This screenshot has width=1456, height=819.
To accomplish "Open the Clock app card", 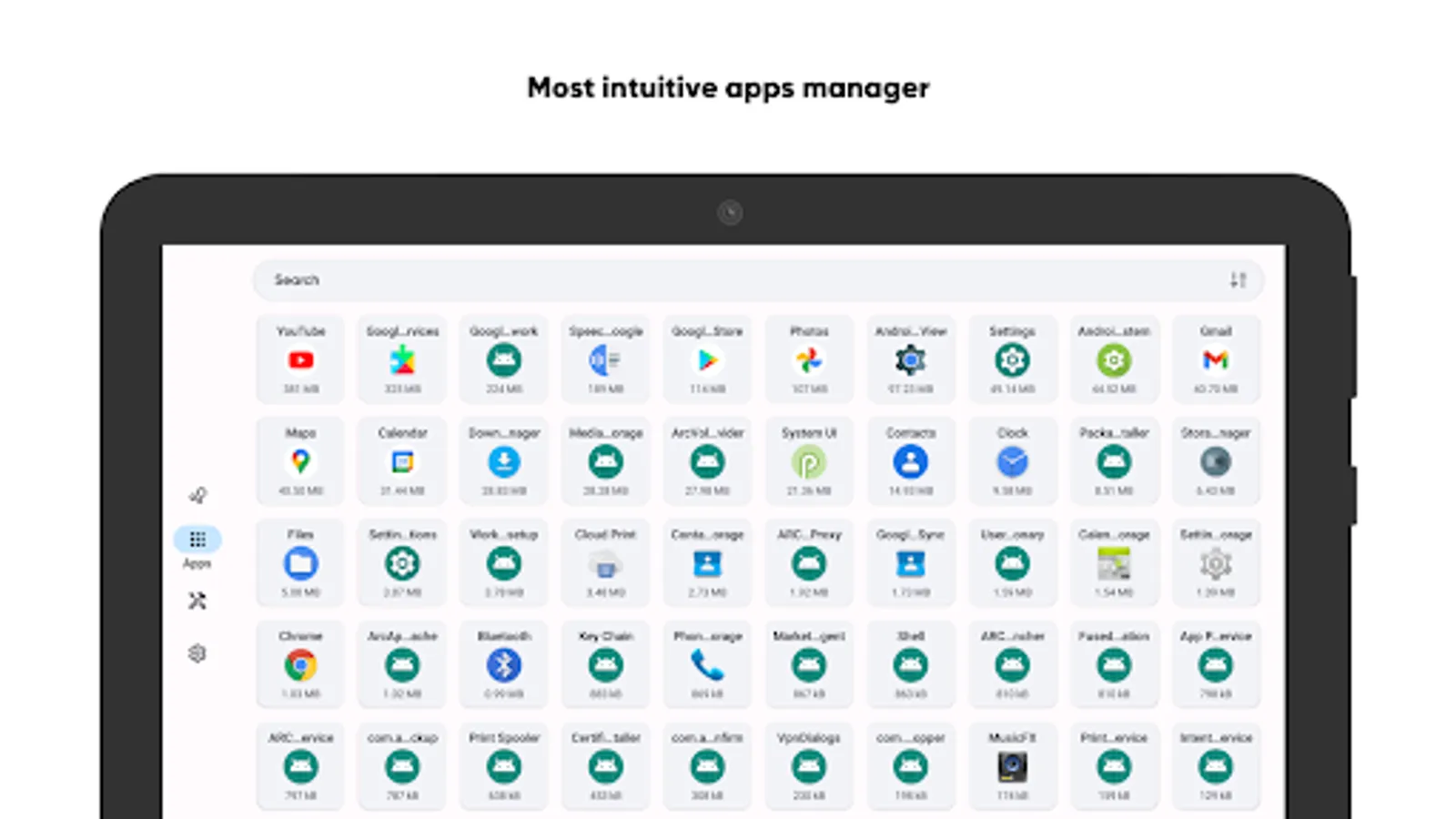I will [1012, 461].
